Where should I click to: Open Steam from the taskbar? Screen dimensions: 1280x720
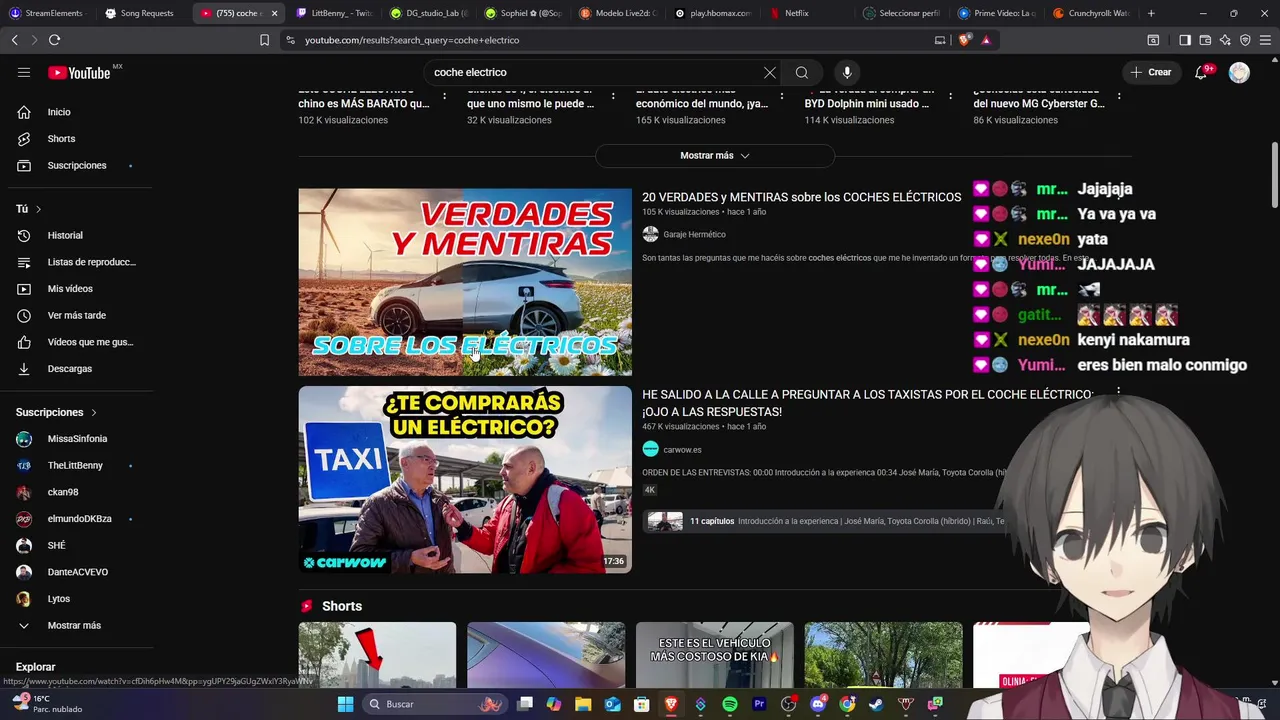(x=876, y=704)
